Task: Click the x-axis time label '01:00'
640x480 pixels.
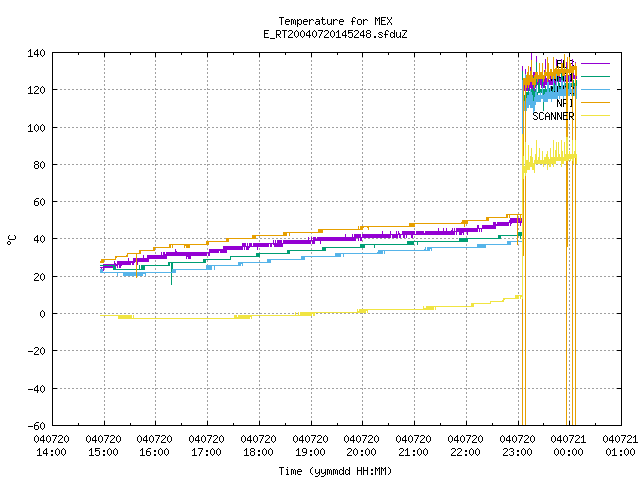Action: coord(620,452)
